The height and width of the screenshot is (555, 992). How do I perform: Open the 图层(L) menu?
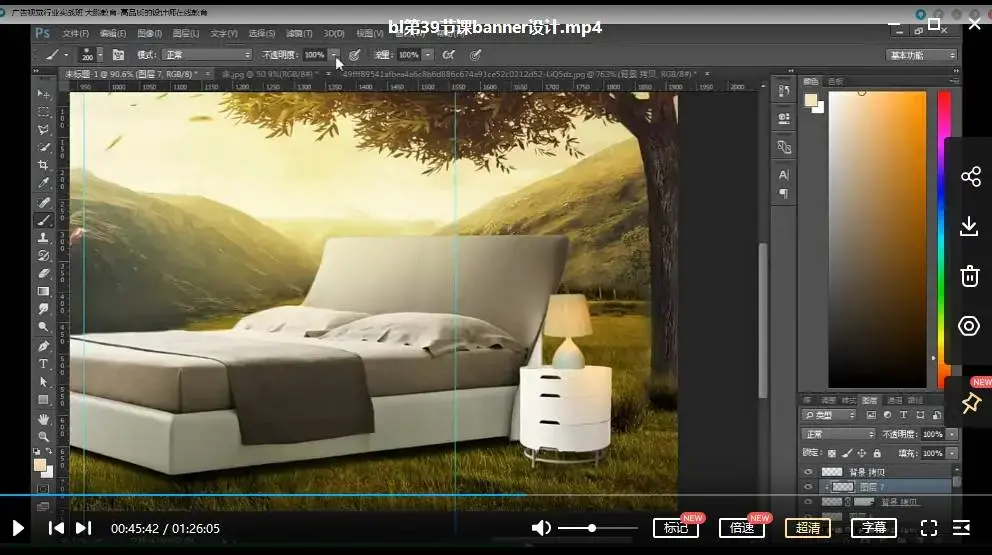[184, 33]
